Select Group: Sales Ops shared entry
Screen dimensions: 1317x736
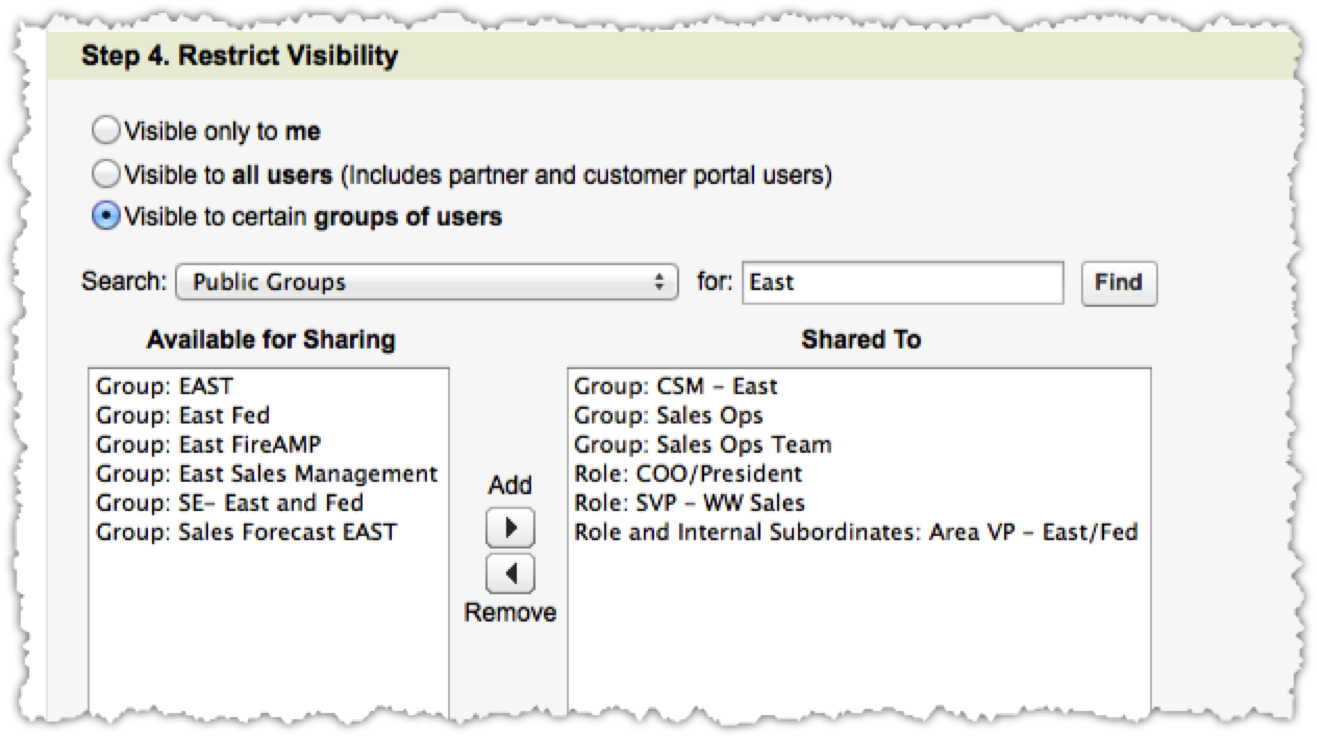668,415
